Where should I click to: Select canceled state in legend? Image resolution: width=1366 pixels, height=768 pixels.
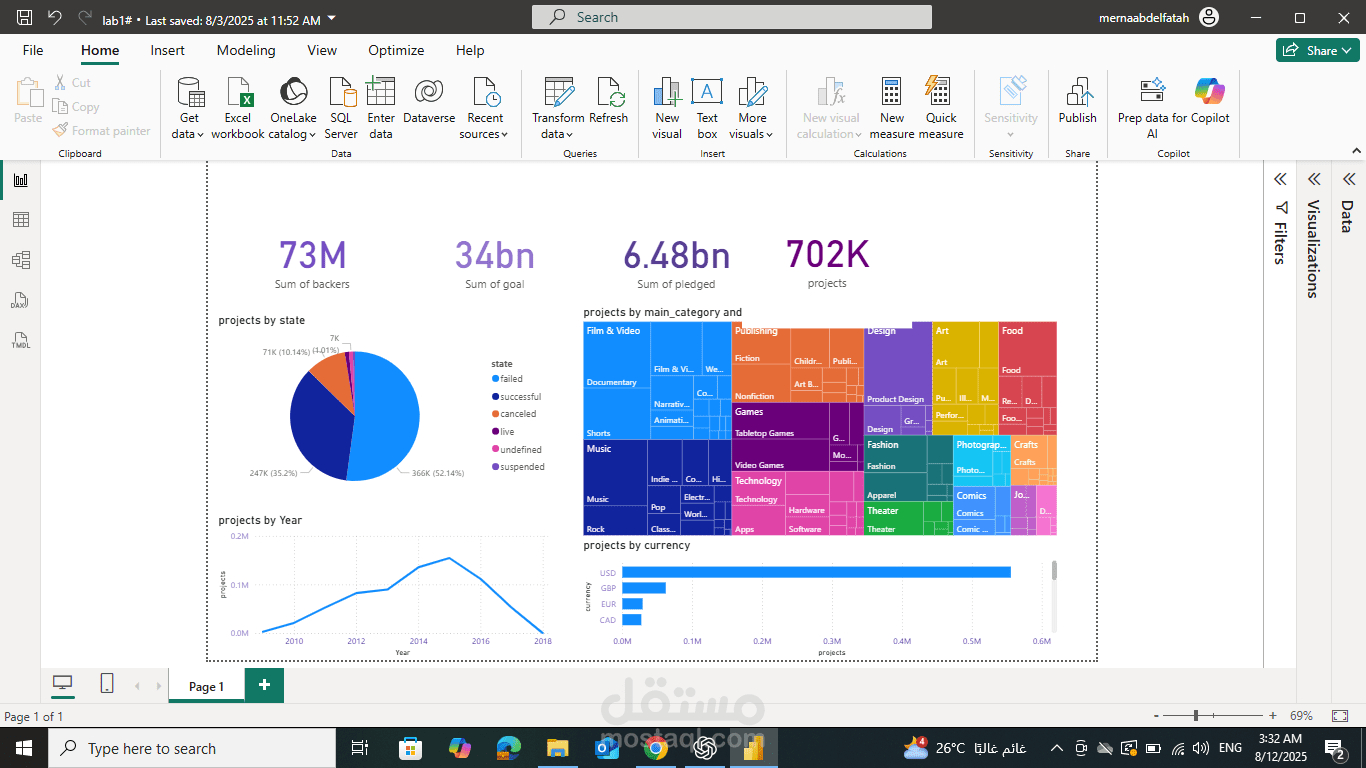click(x=514, y=414)
